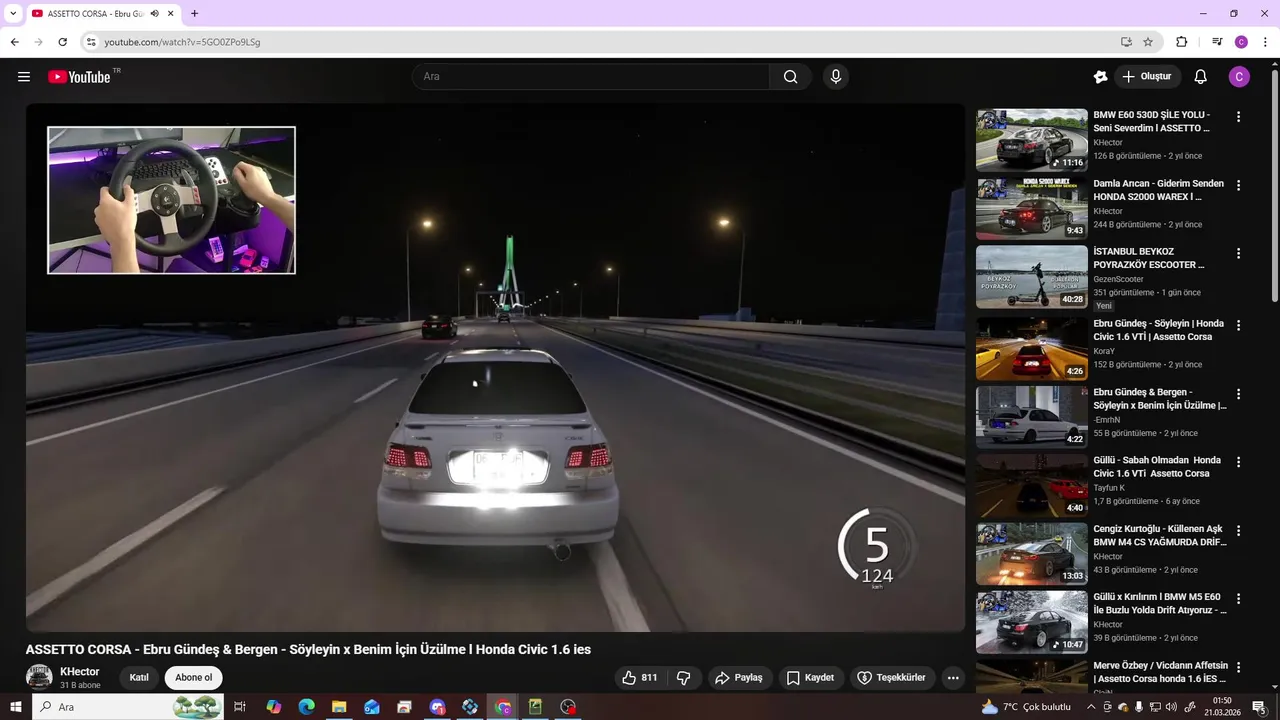Open a new browser tab
Viewport: 1280px width, 720px height.
click(194, 14)
